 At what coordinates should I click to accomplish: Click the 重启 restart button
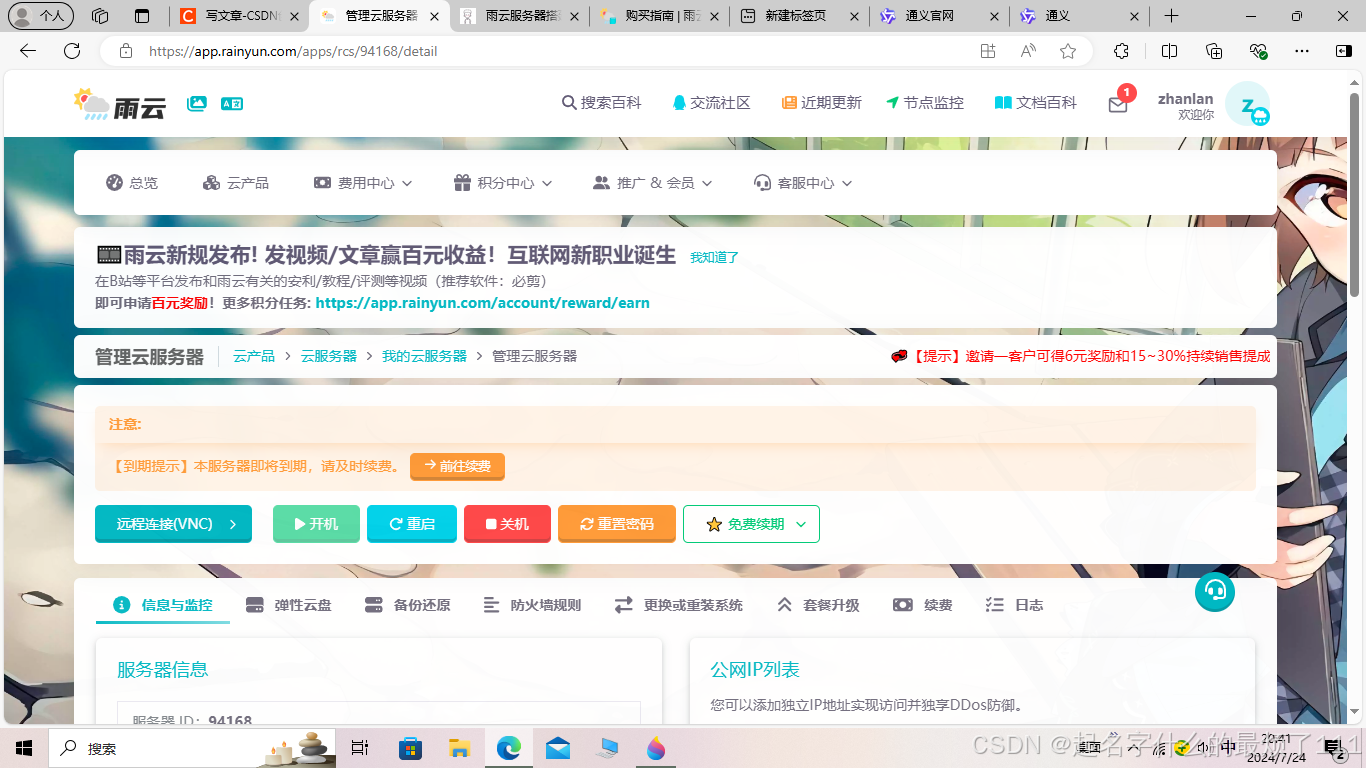tap(412, 524)
